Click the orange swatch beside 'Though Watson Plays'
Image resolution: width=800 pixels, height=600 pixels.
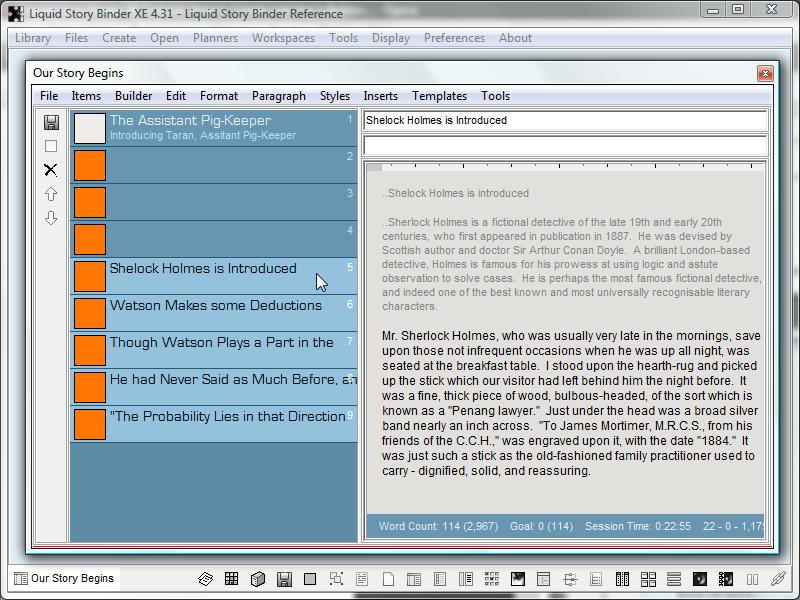90,350
